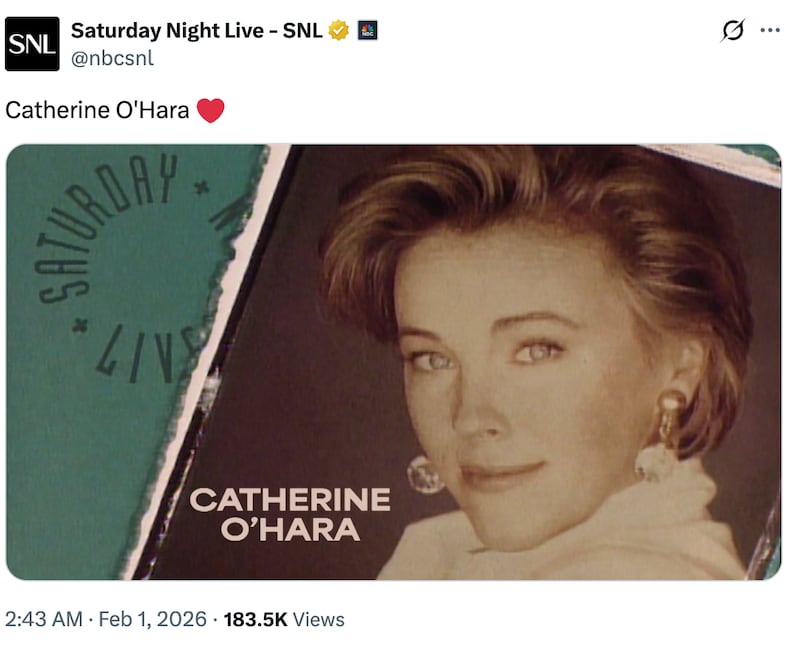Screen dimensions: 800x651
Task: Click the gold verified checkmark badge
Action: [x=338, y=30]
